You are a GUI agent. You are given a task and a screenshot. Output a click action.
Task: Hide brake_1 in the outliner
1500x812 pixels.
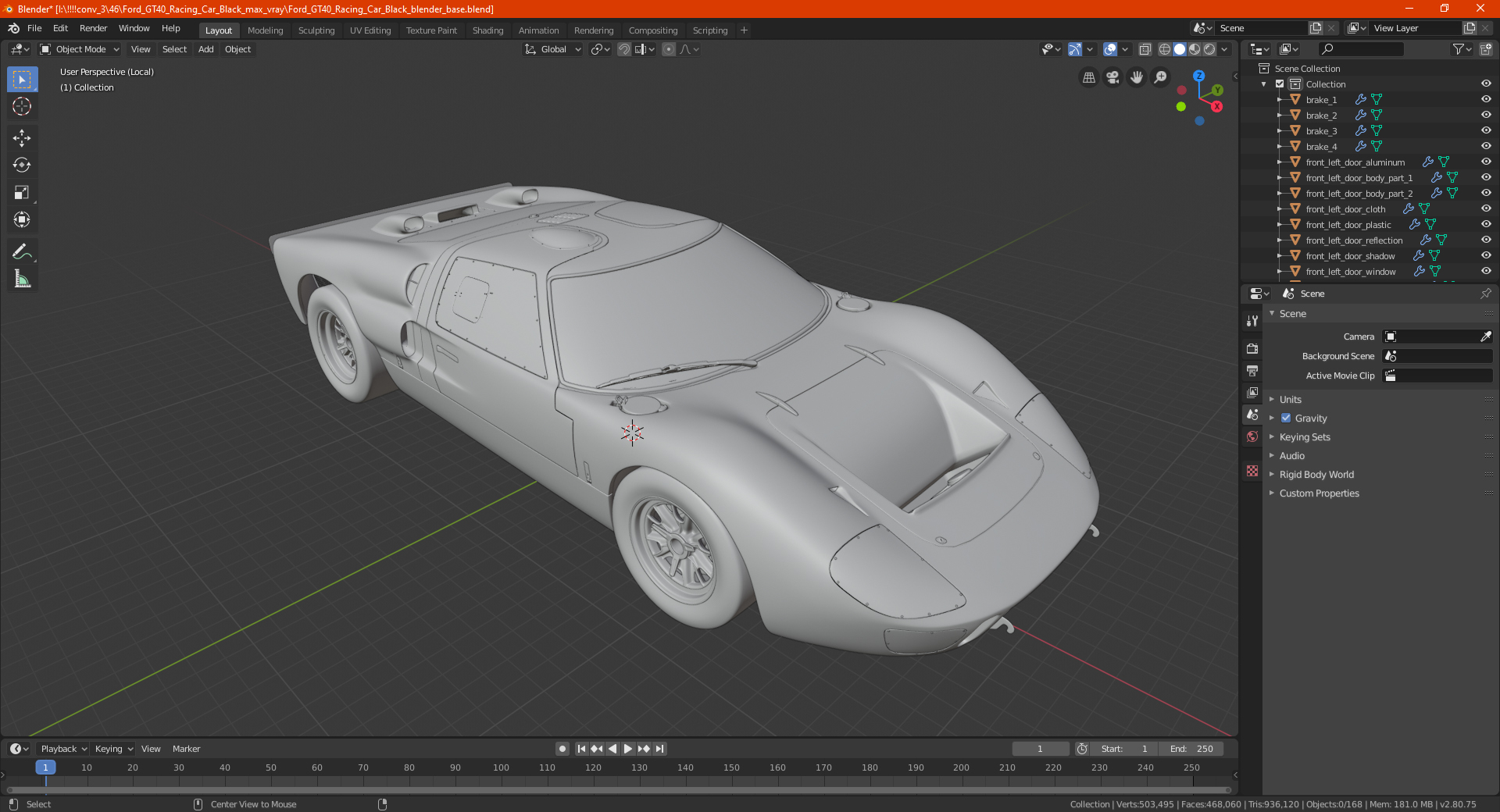1486,99
